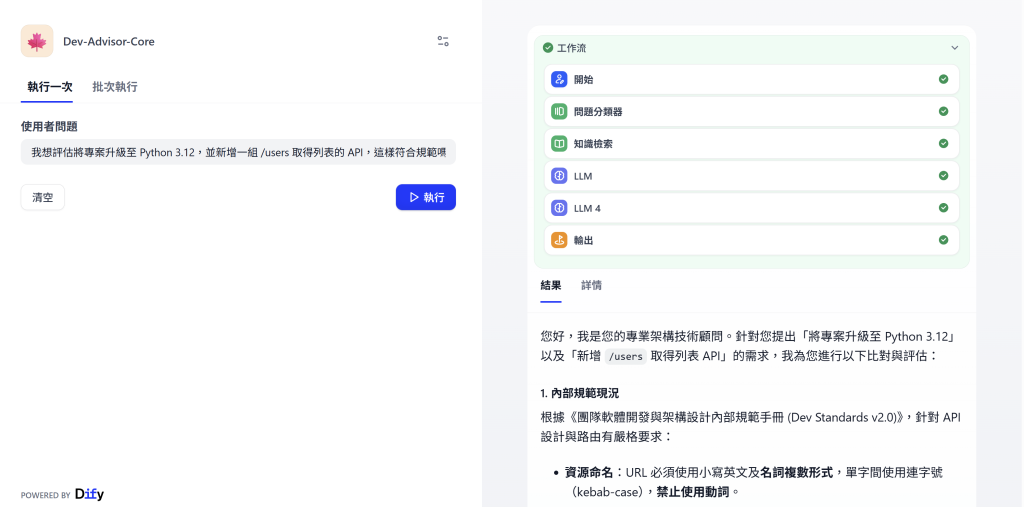Screen dimensions: 1024x507
Task: Expand the LLM step row
Action: coord(752,176)
